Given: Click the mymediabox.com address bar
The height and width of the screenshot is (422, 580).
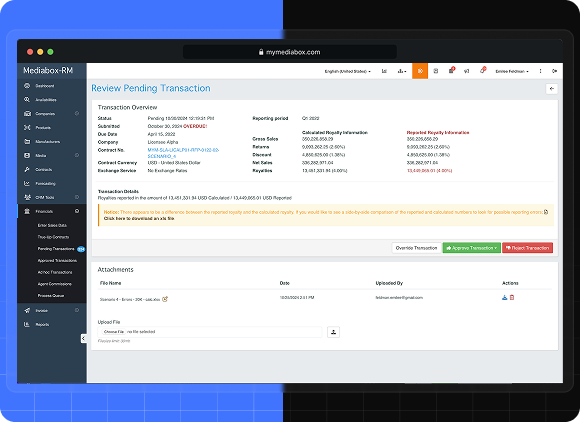Looking at the screenshot, I should 290,52.
